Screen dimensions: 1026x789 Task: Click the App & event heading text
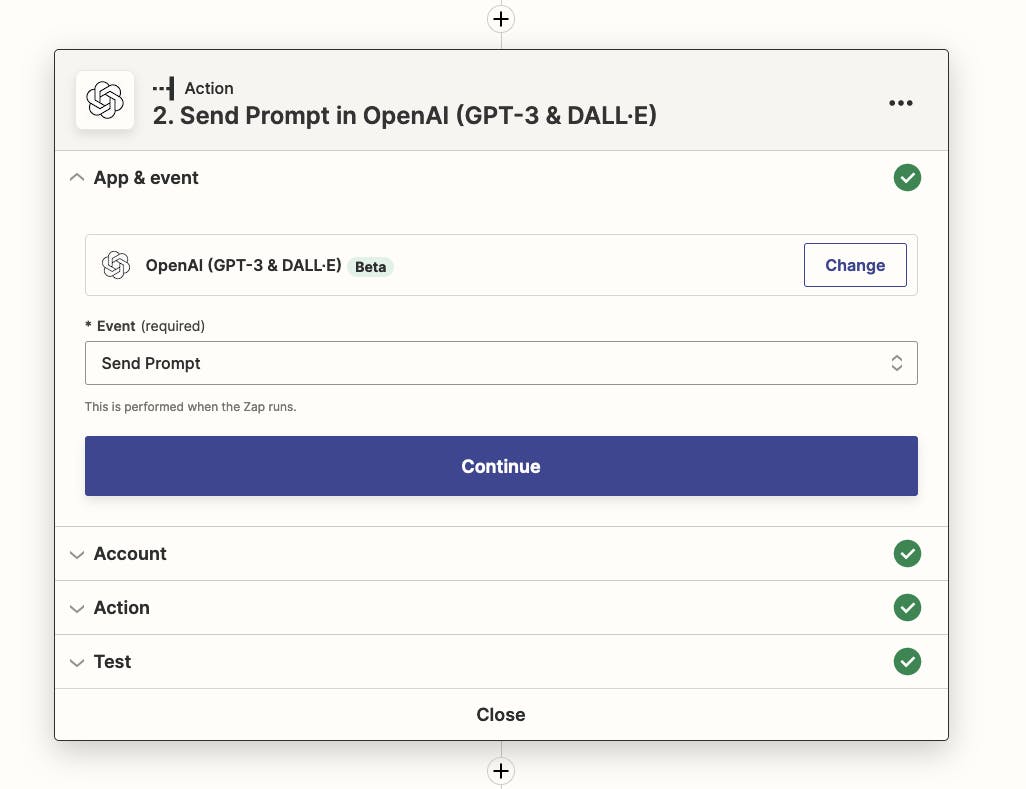[x=146, y=178]
